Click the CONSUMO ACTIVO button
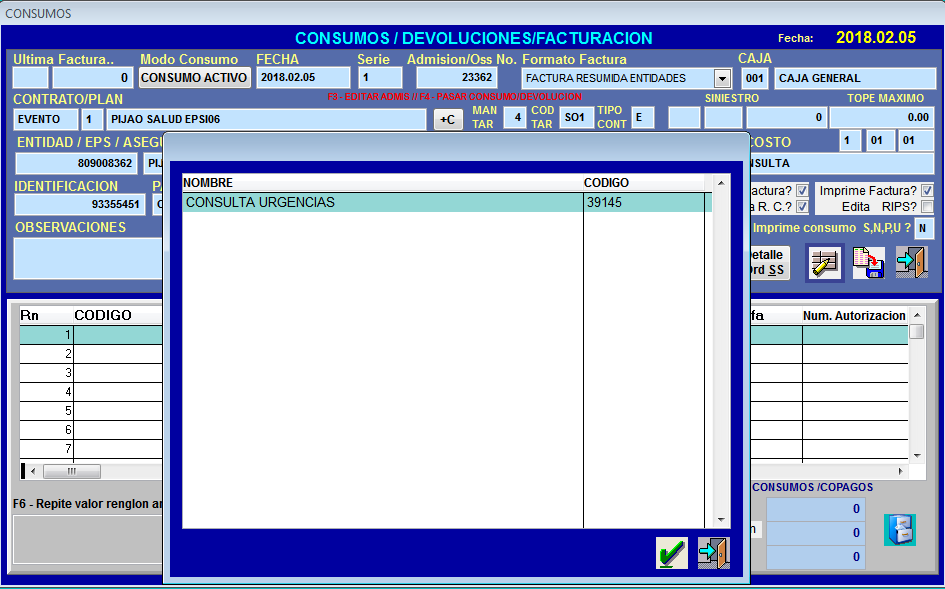945x589 pixels. click(x=194, y=78)
